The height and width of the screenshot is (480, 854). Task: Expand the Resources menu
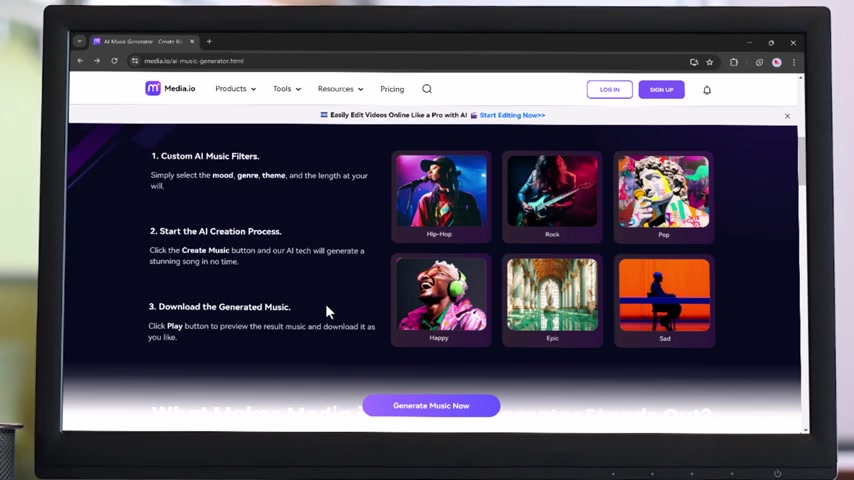point(340,89)
